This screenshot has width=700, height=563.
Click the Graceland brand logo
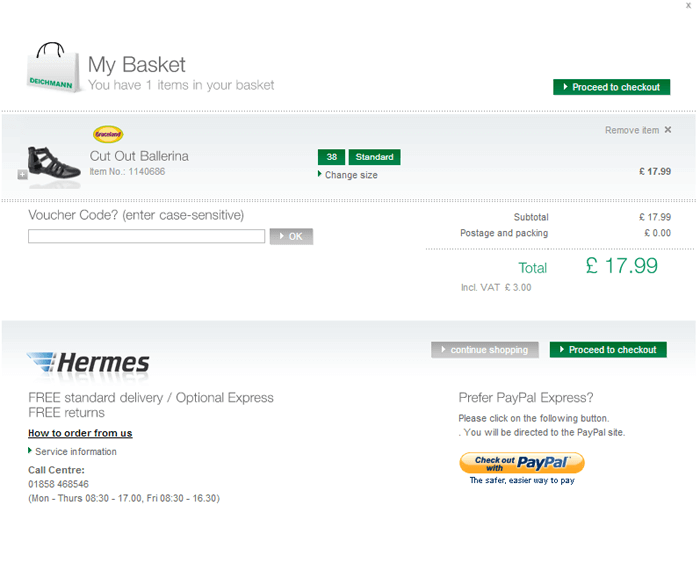(x=107, y=134)
